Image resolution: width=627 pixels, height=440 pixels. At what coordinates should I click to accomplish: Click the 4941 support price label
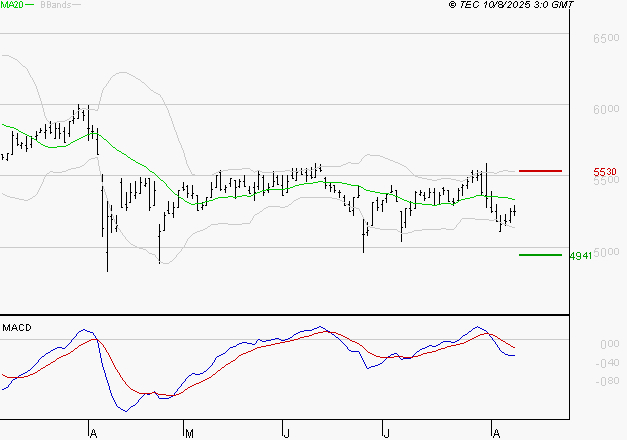point(580,255)
